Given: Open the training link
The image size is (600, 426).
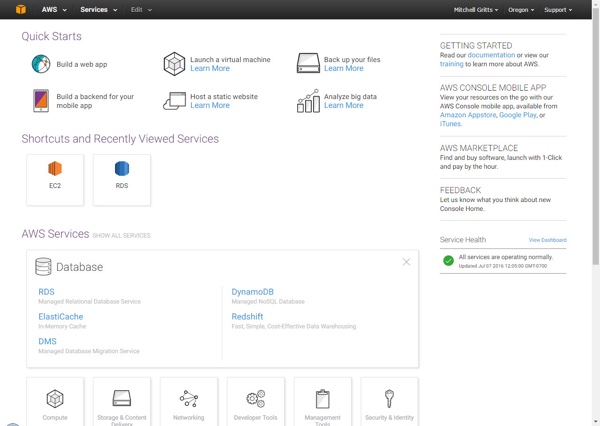Looking at the screenshot, I should pyautogui.click(x=452, y=64).
